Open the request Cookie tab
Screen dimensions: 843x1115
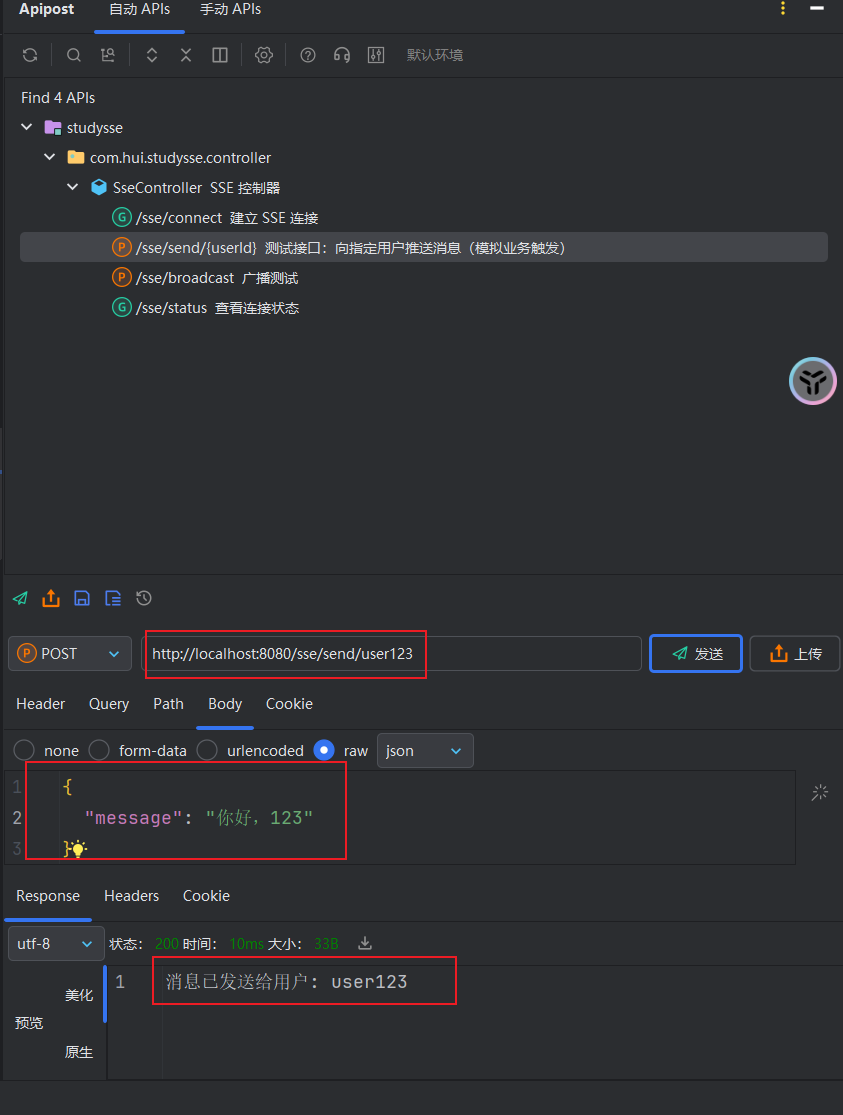(x=290, y=704)
